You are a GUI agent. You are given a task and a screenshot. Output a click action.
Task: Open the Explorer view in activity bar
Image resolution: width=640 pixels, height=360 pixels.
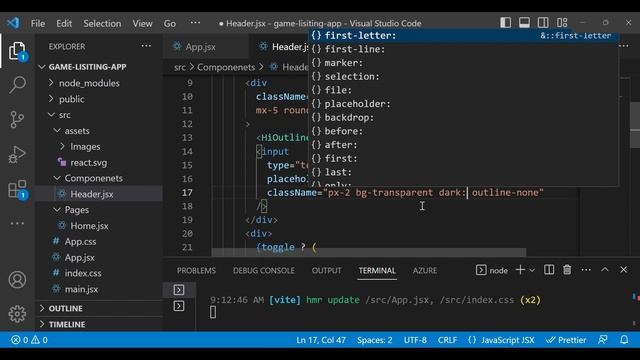(x=17, y=51)
